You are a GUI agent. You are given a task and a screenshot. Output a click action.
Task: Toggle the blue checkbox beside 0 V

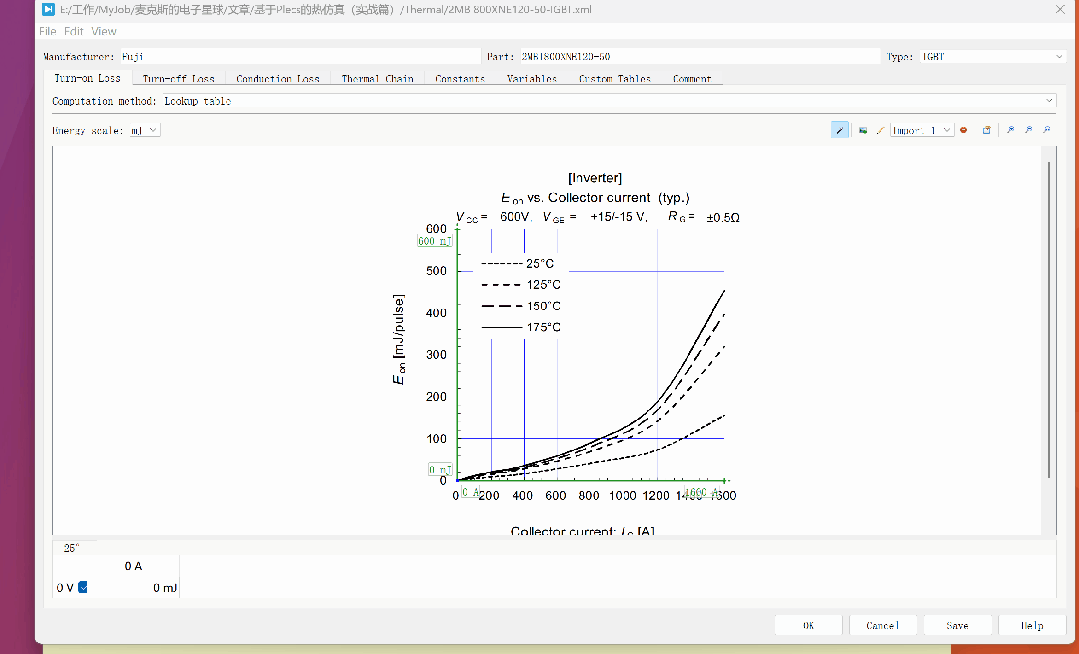point(83,587)
